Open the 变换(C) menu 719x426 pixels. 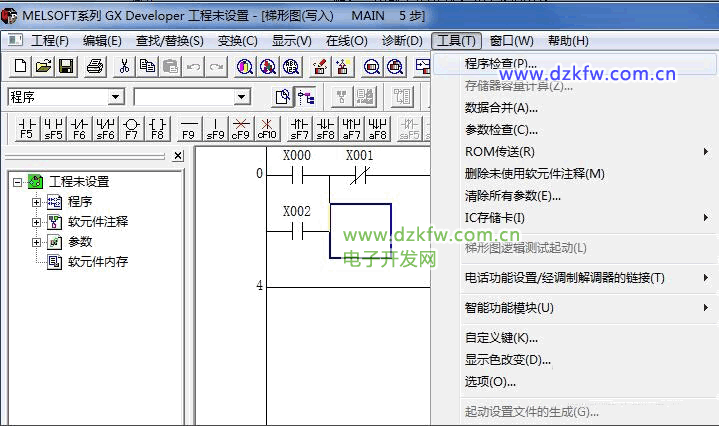point(238,41)
